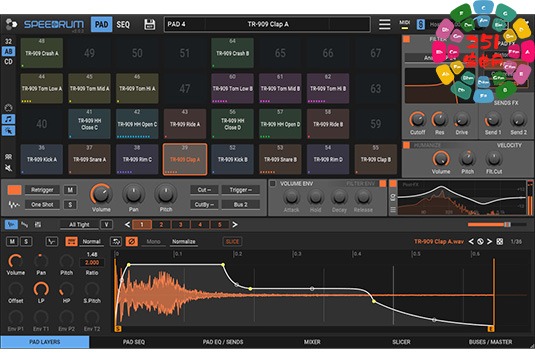The width and height of the screenshot is (535, 363).
Task: Load next sample with right arrow
Action: [490, 242]
